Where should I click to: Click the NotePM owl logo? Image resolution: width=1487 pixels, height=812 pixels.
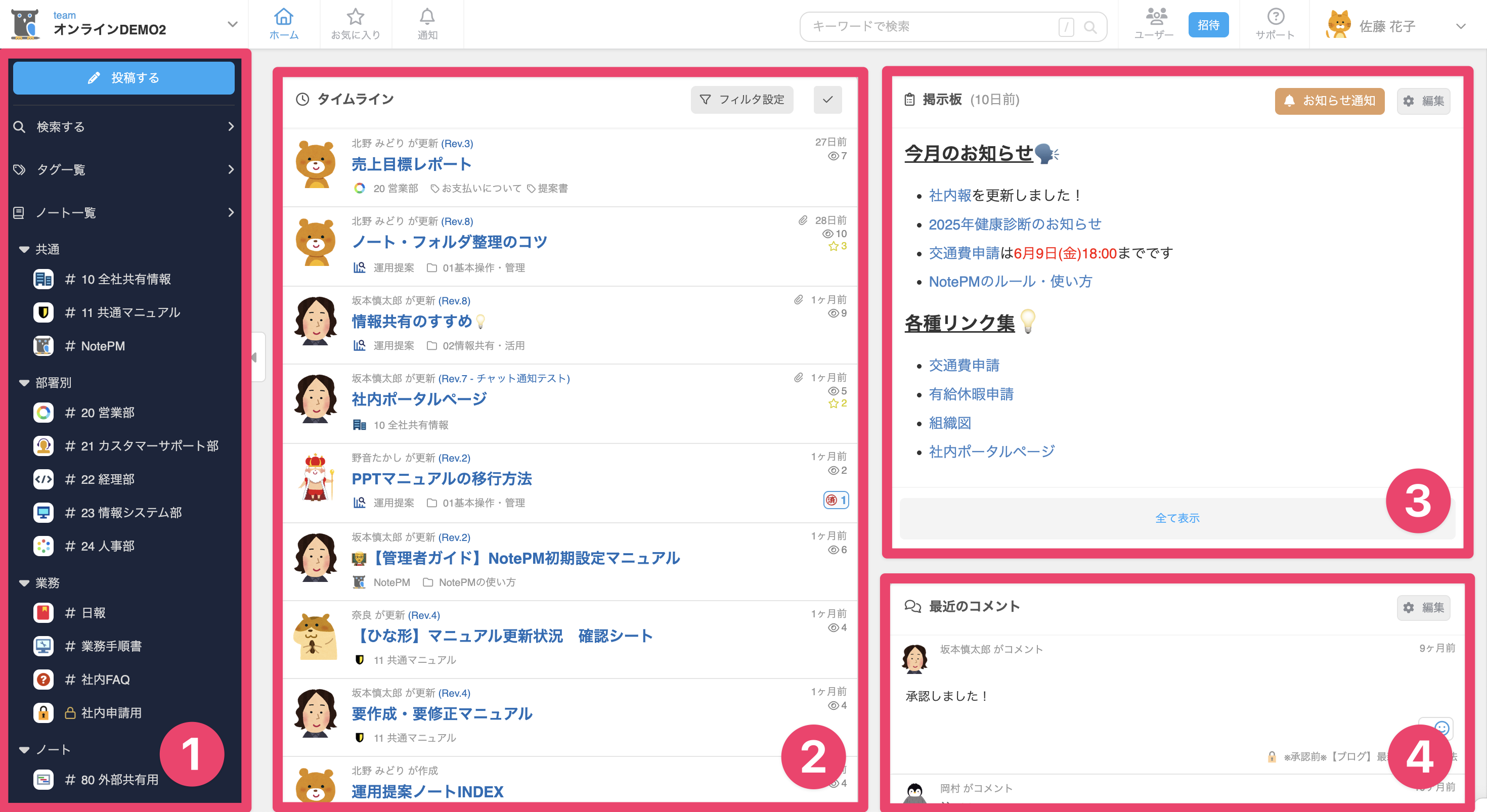(24, 23)
